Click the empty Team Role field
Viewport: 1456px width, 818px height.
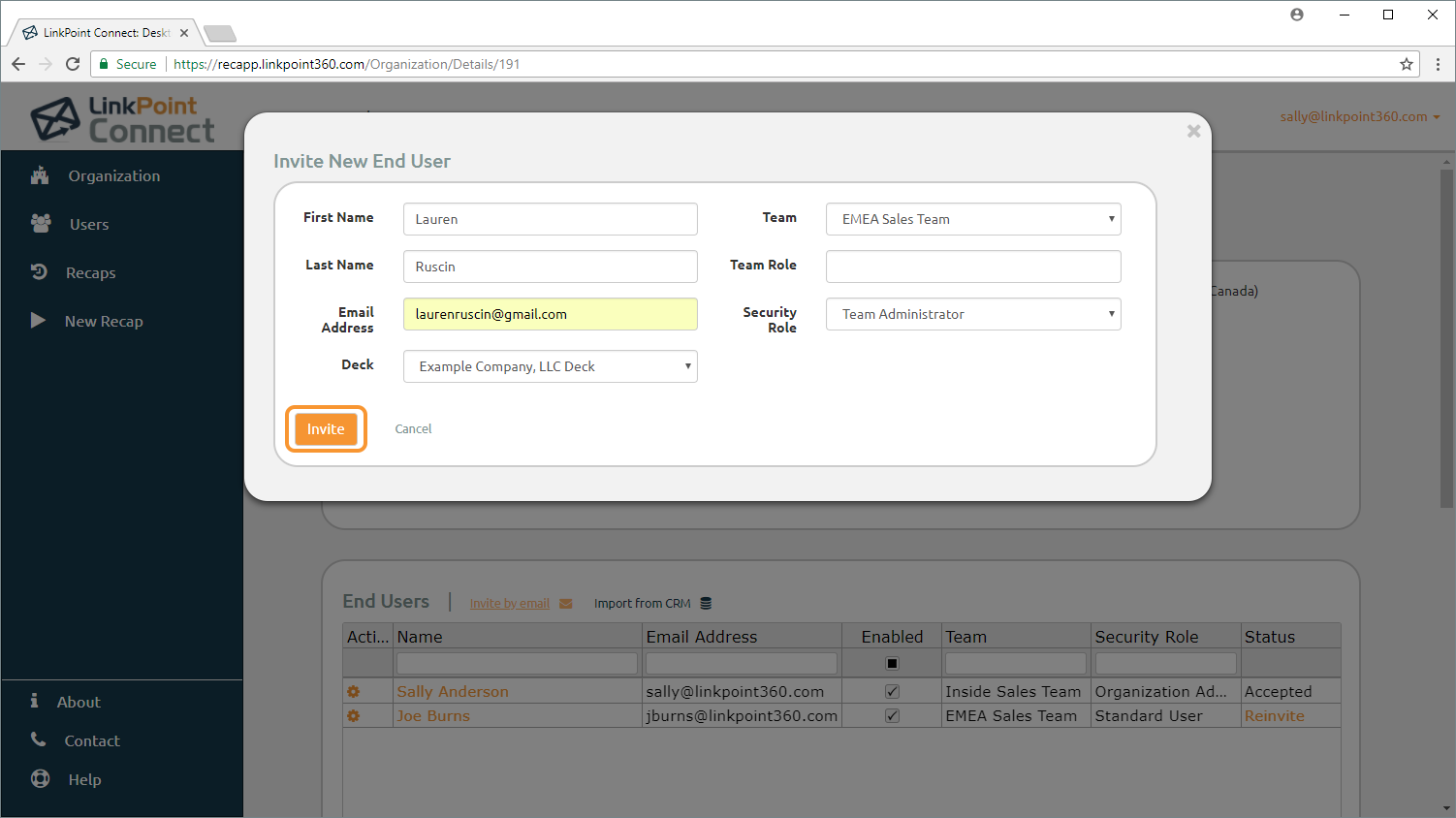click(973, 267)
